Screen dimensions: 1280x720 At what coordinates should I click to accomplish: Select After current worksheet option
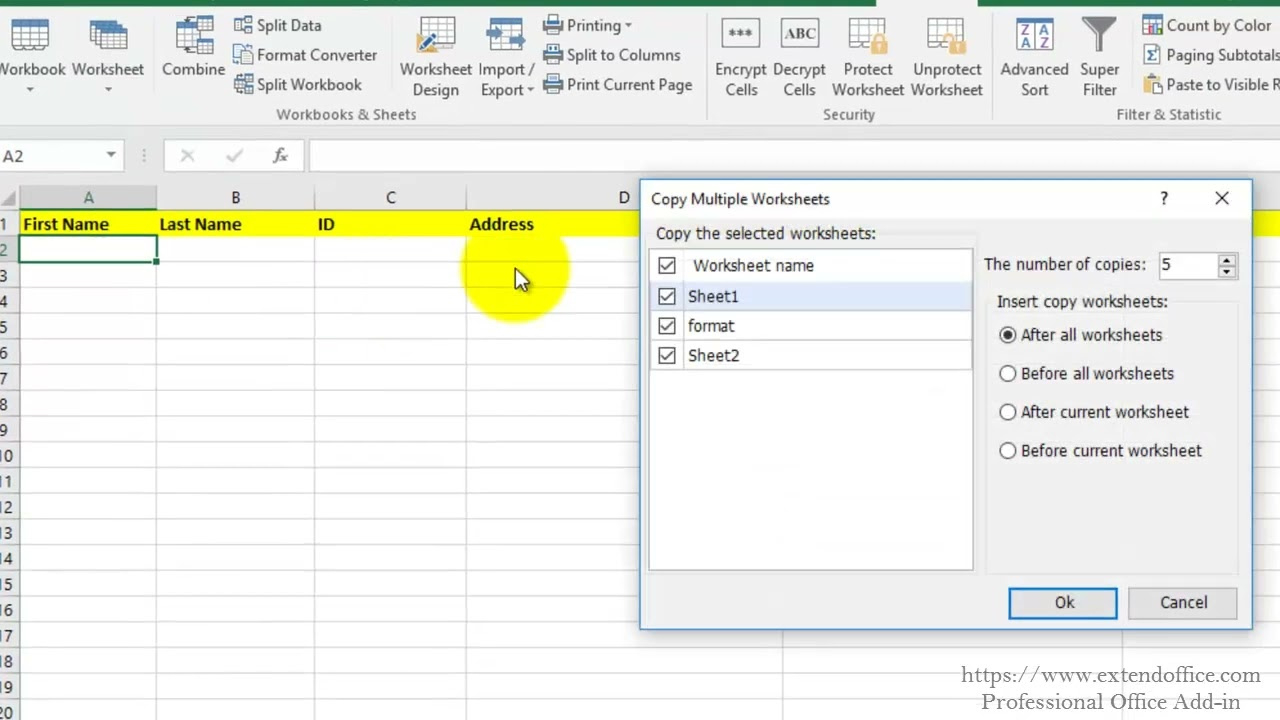[1008, 412]
